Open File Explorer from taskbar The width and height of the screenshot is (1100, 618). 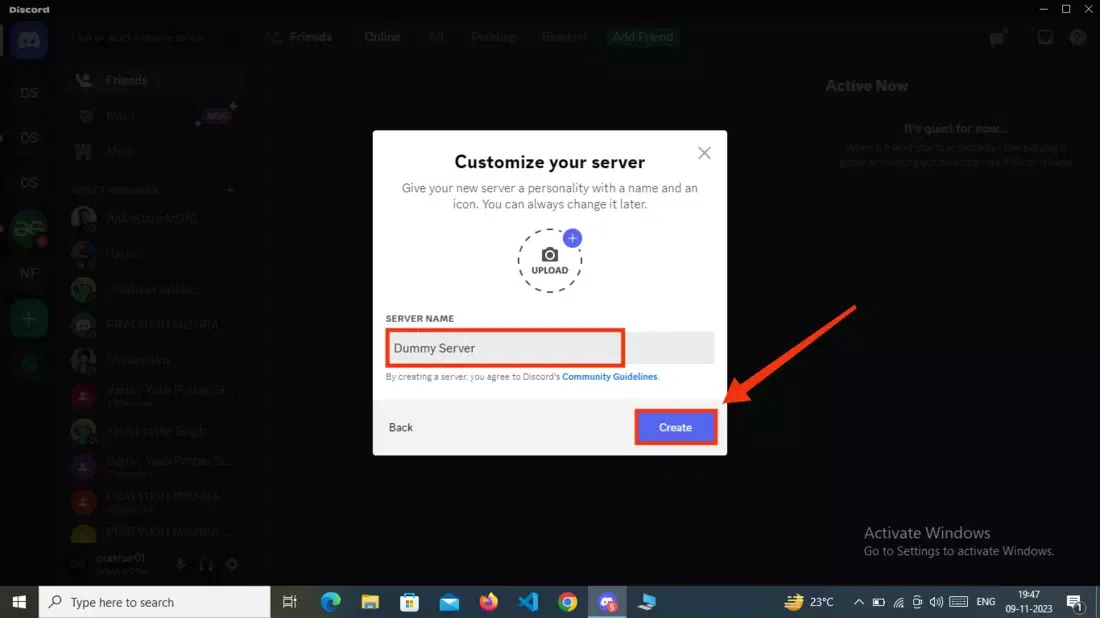click(370, 602)
